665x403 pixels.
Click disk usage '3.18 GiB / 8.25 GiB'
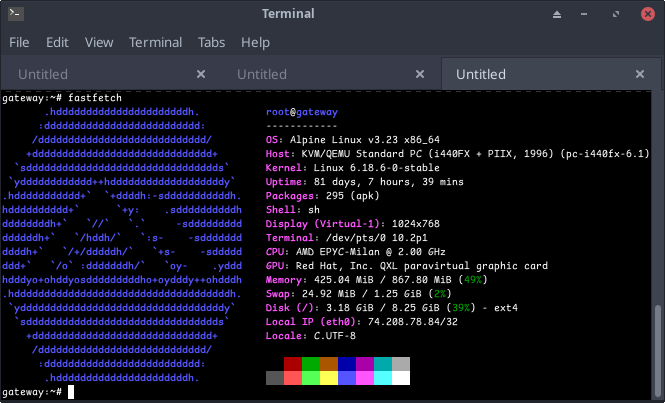pos(383,308)
